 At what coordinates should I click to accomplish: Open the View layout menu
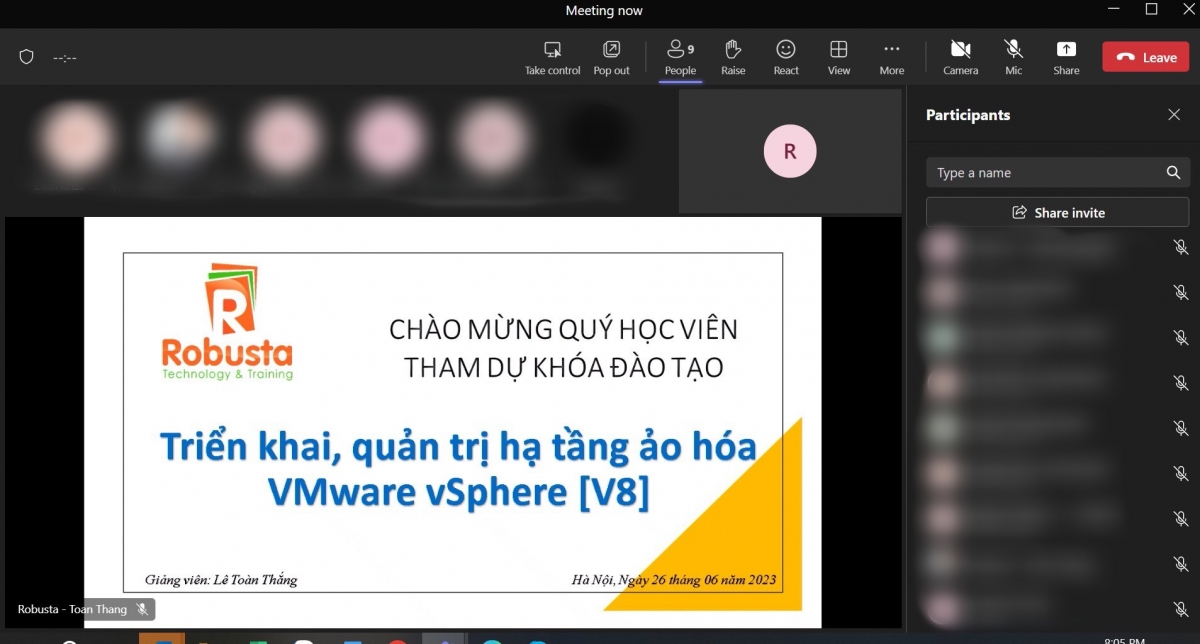839,58
